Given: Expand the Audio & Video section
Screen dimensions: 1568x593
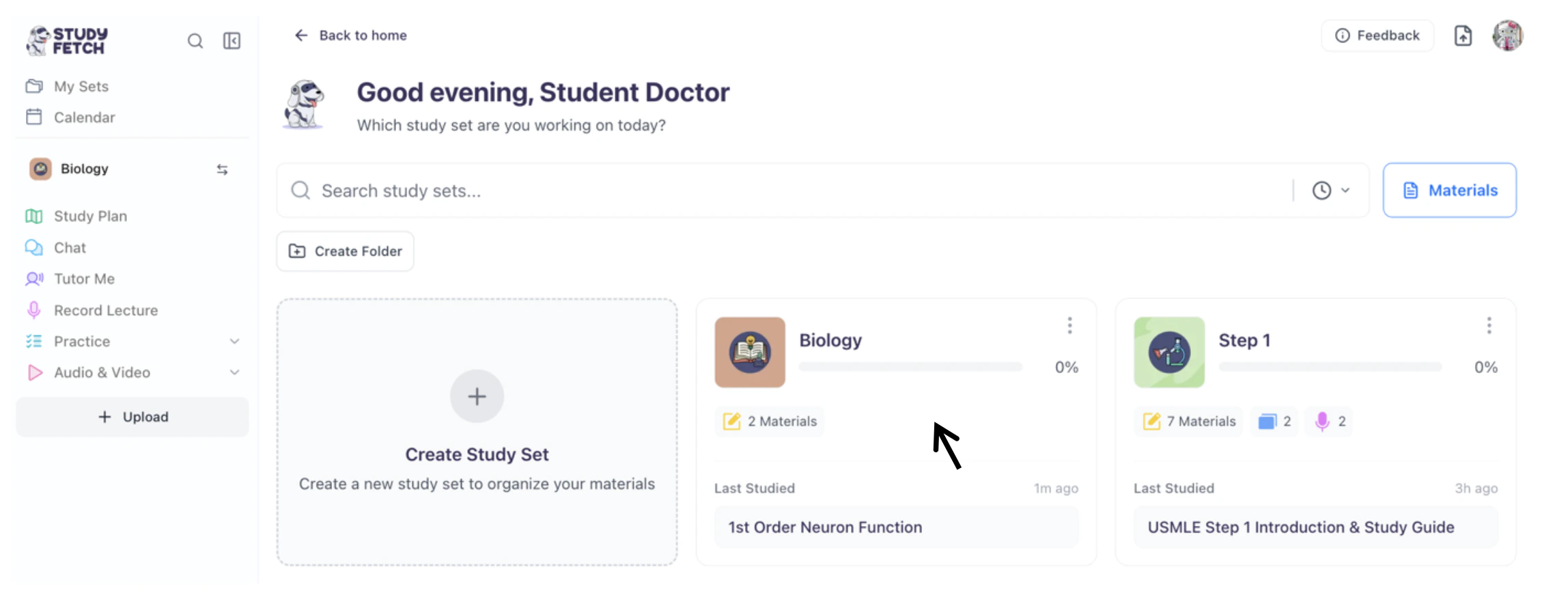Looking at the screenshot, I should coord(234,372).
